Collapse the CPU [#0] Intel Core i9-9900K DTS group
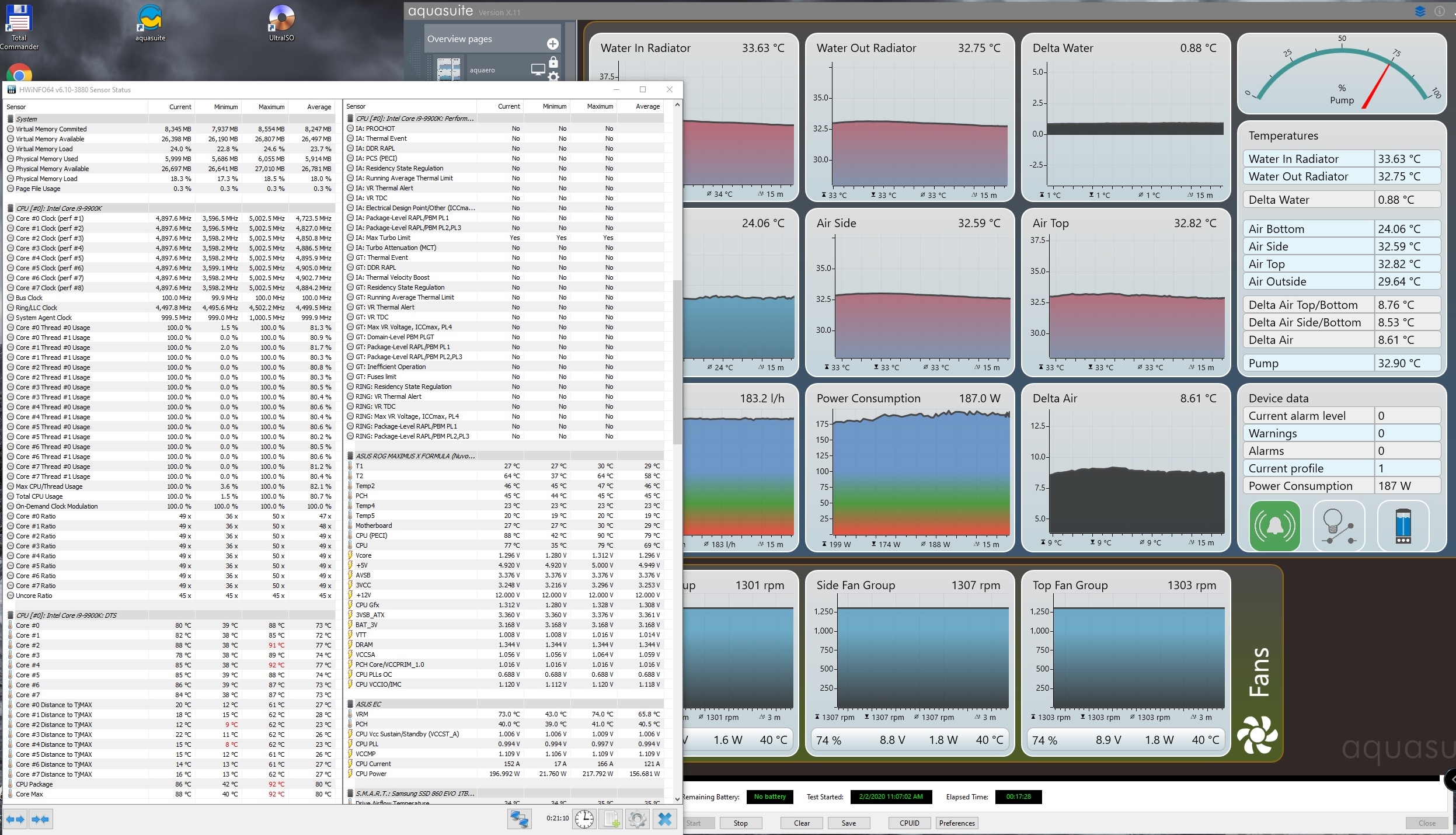This screenshot has width=1456, height=835. pyautogui.click(x=66, y=615)
